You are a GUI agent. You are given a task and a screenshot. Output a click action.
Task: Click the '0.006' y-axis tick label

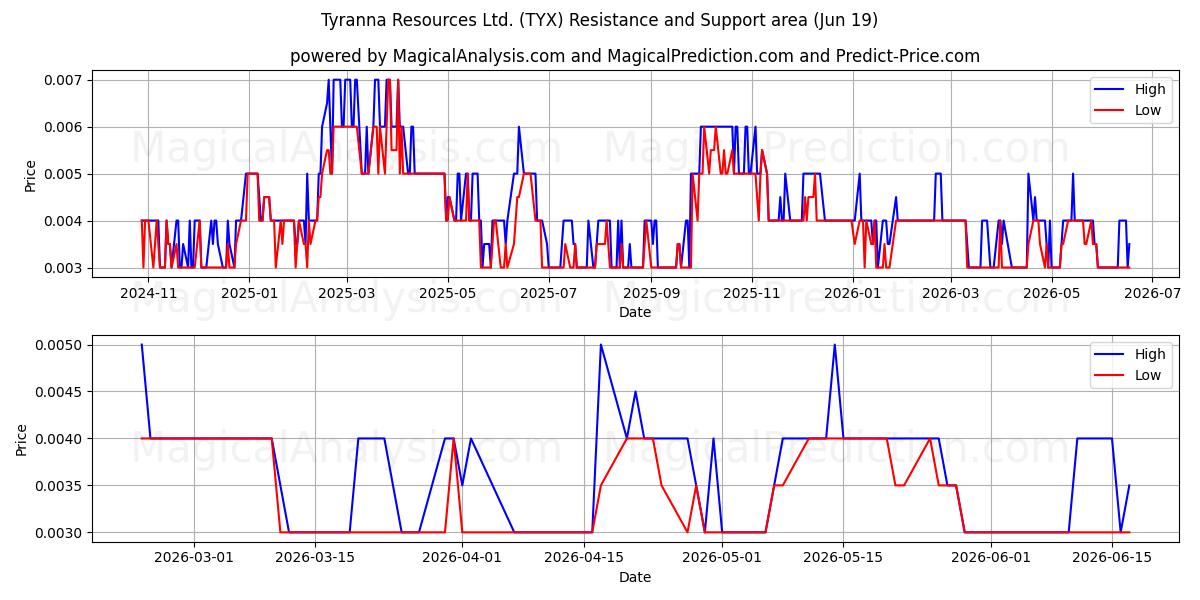(x=66, y=127)
